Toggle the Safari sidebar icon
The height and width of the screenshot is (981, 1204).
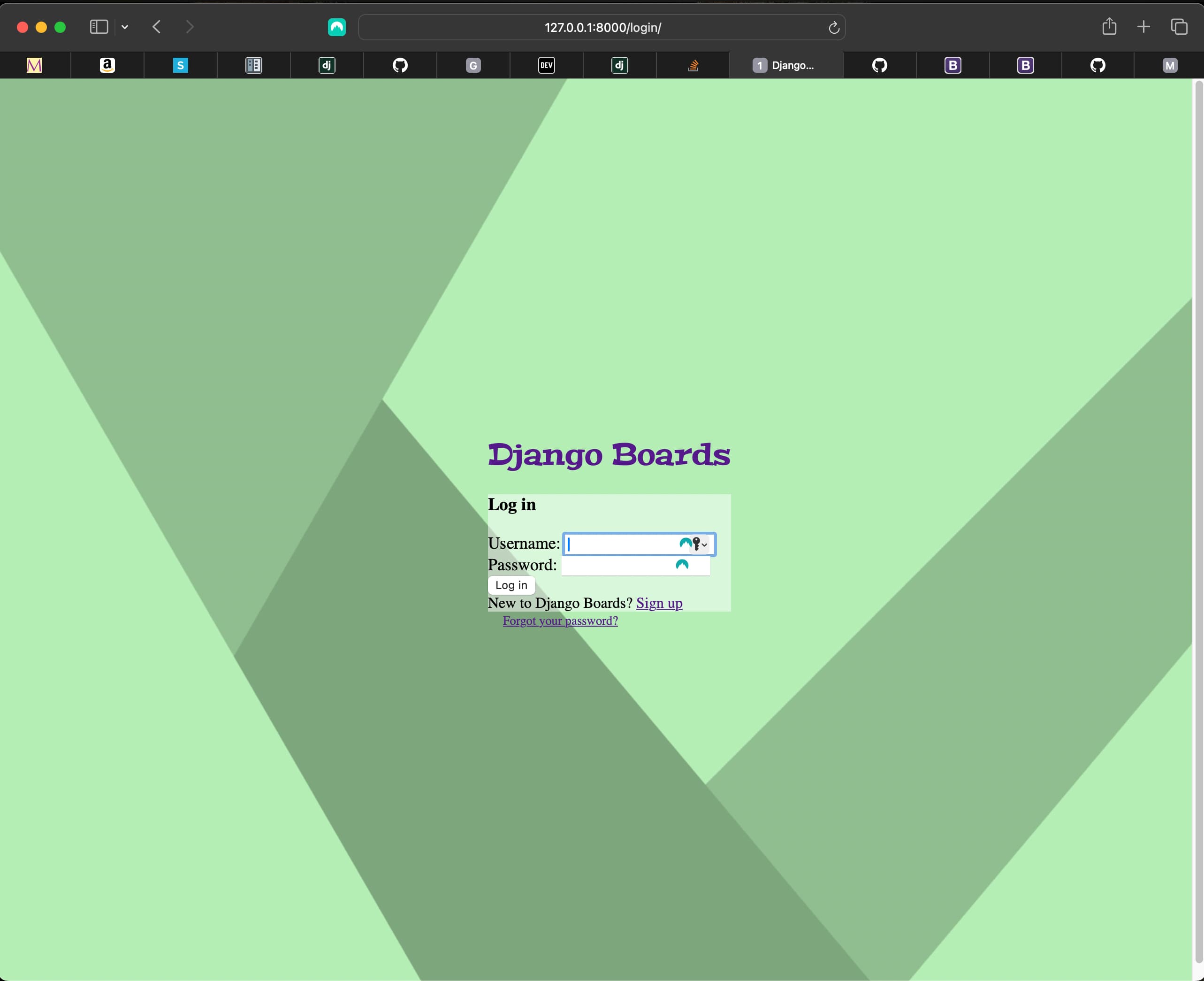99,27
